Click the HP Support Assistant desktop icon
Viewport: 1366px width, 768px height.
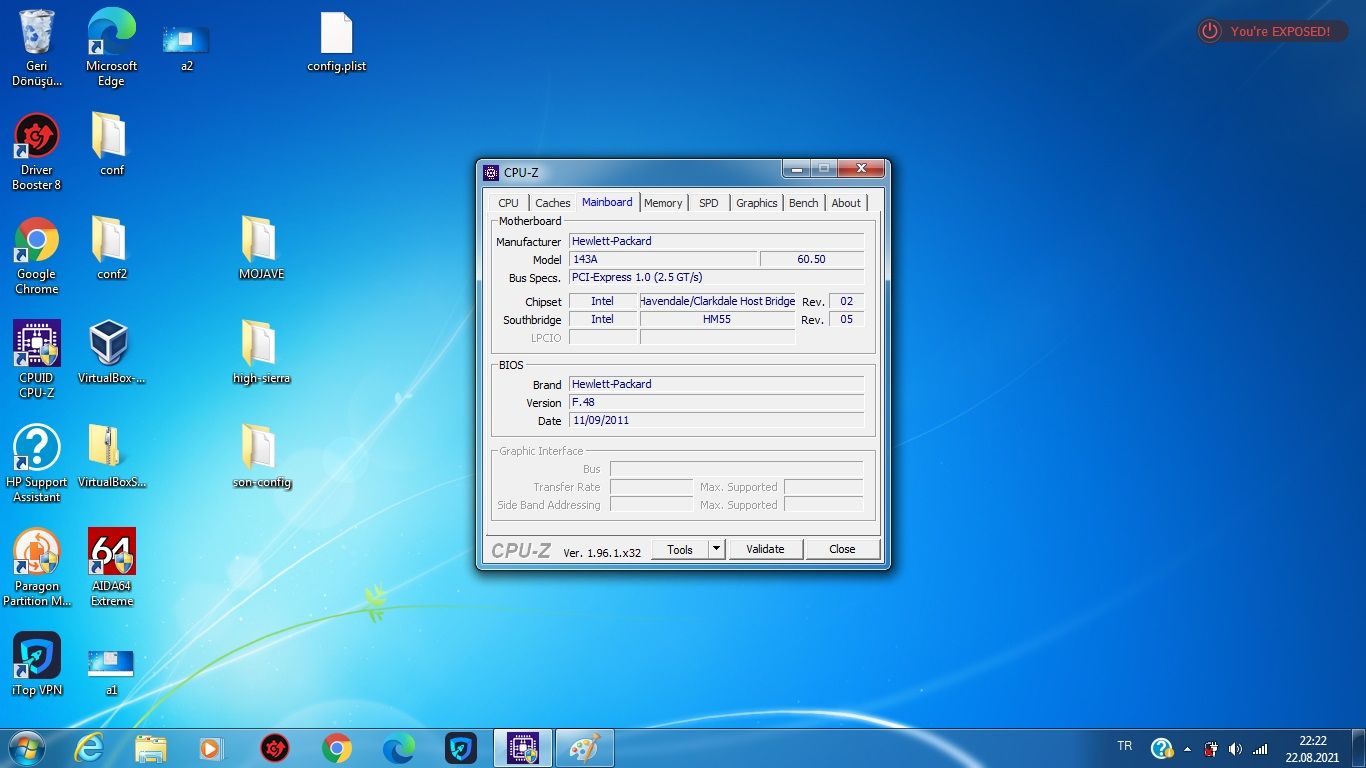37,449
